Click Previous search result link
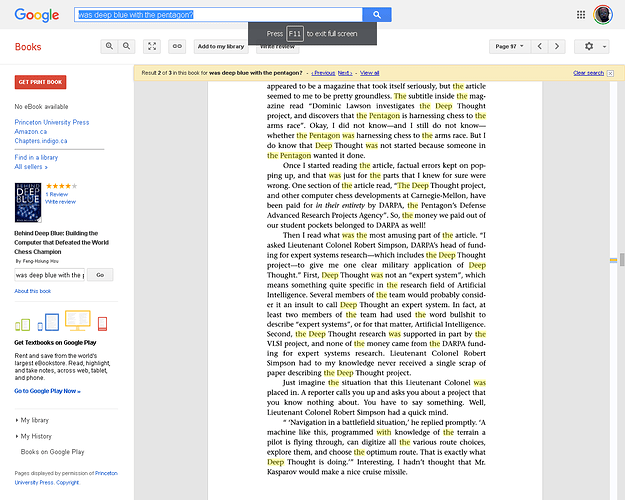 [323, 73]
